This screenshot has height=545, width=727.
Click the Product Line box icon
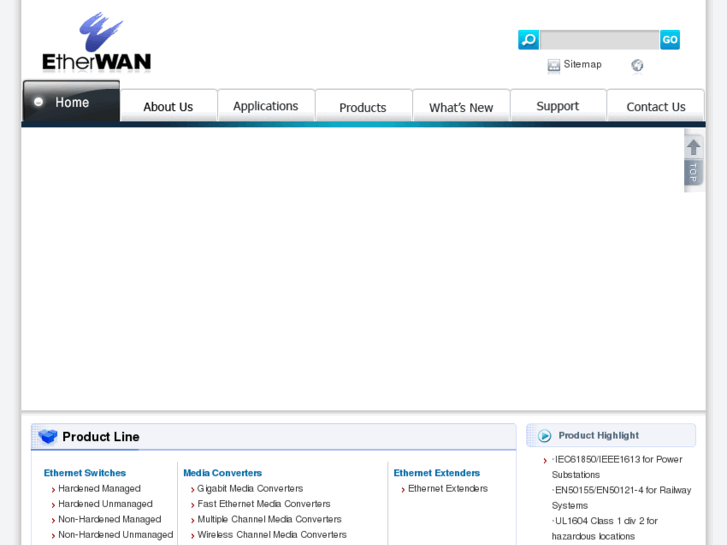click(x=47, y=436)
